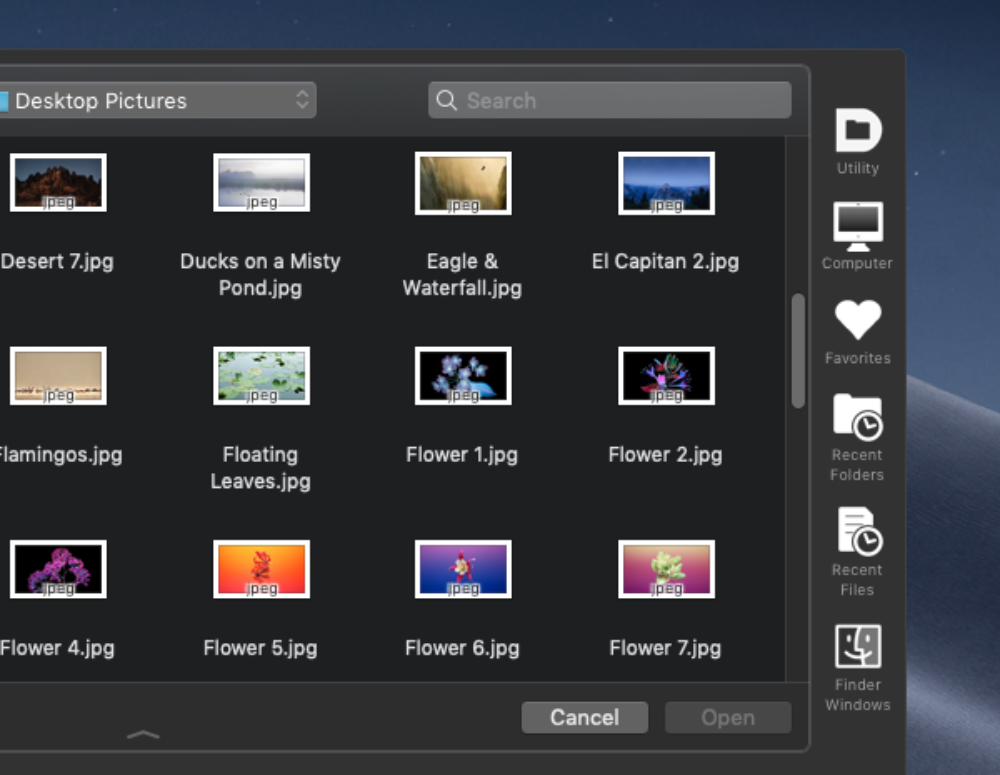Click the search magnifier icon
The height and width of the screenshot is (775, 1000).
(447, 101)
